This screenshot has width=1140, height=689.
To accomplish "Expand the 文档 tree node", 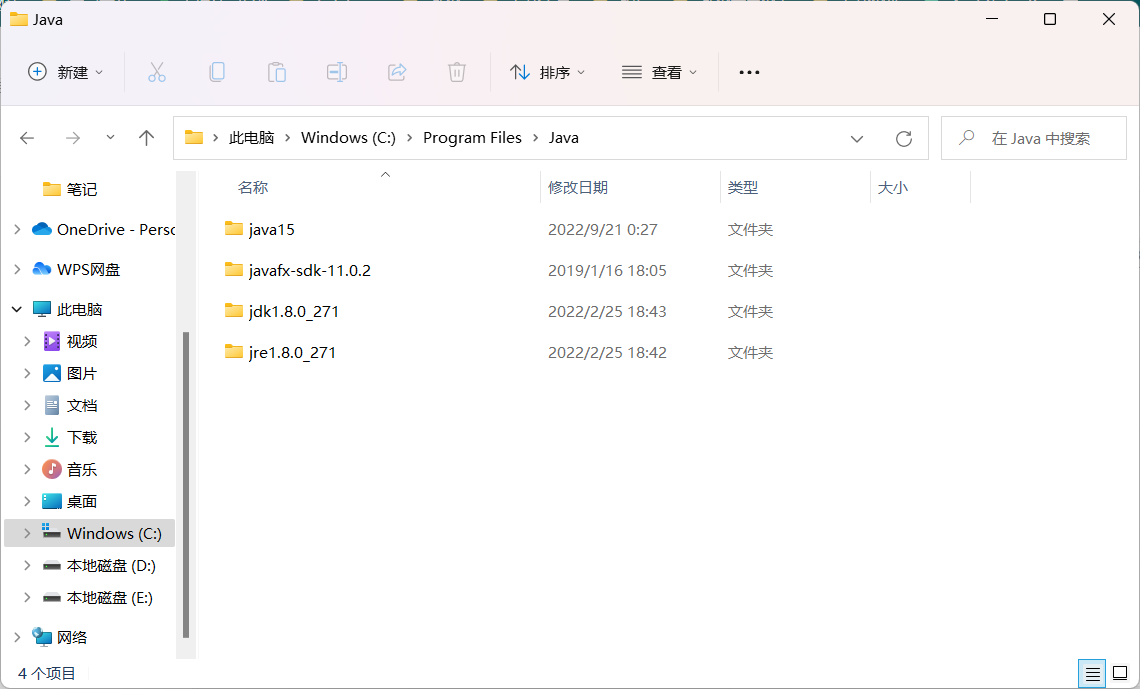I will [27, 406].
